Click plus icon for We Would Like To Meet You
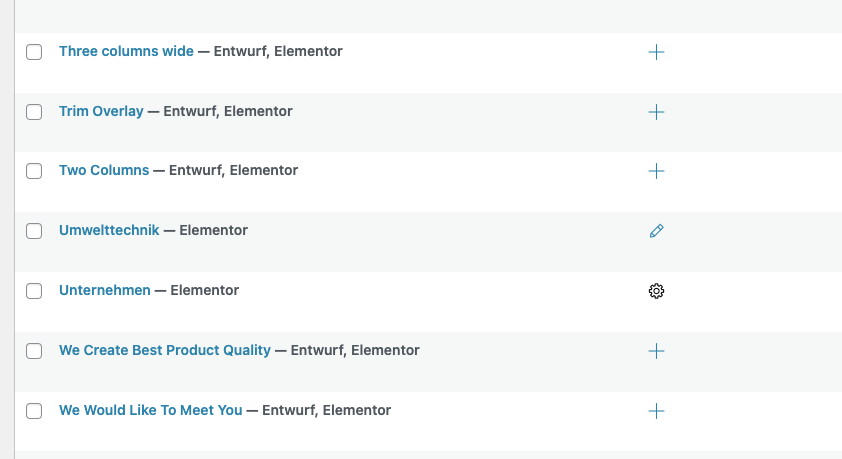 tap(656, 411)
